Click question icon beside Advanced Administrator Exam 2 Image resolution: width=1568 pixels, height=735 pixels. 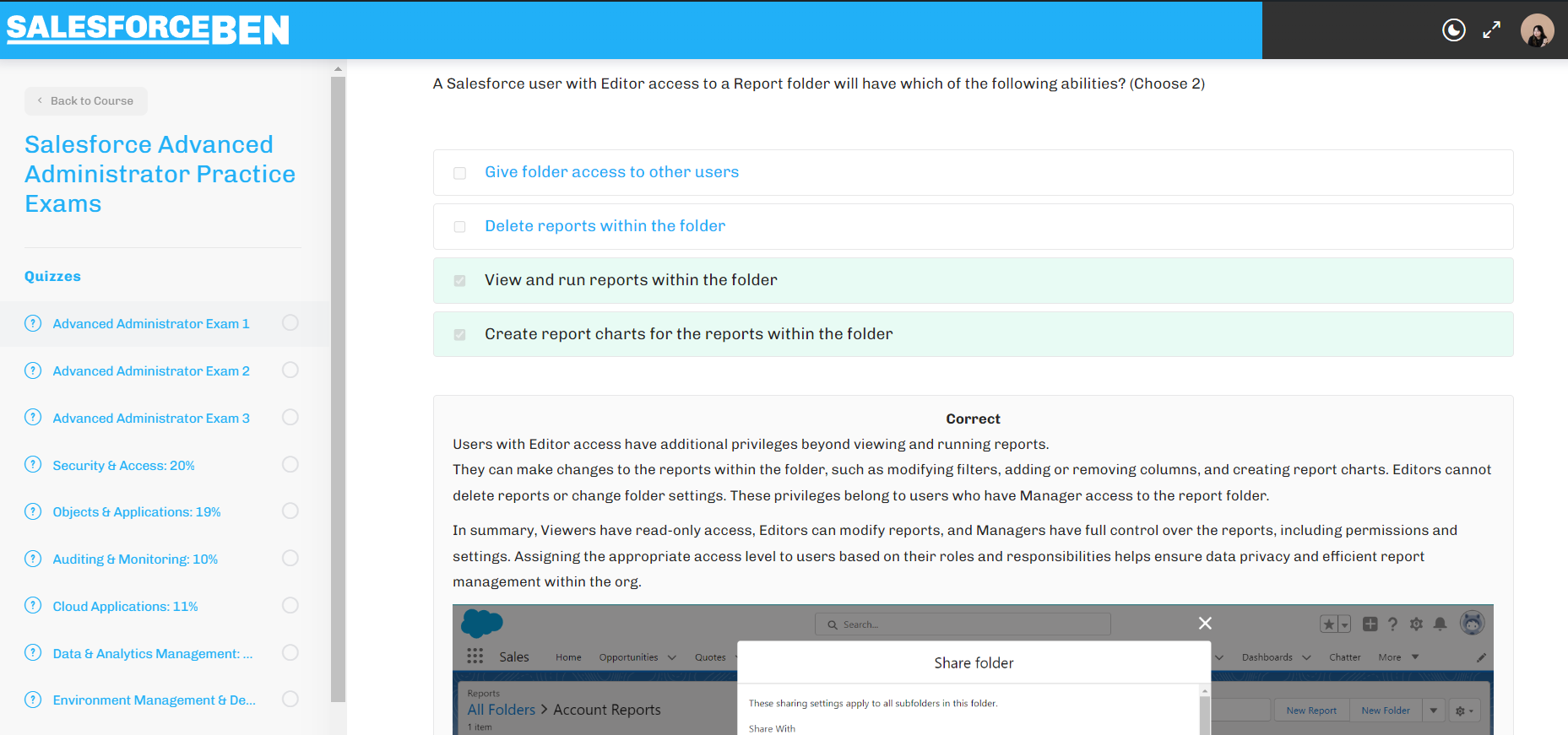tap(33, 370)
